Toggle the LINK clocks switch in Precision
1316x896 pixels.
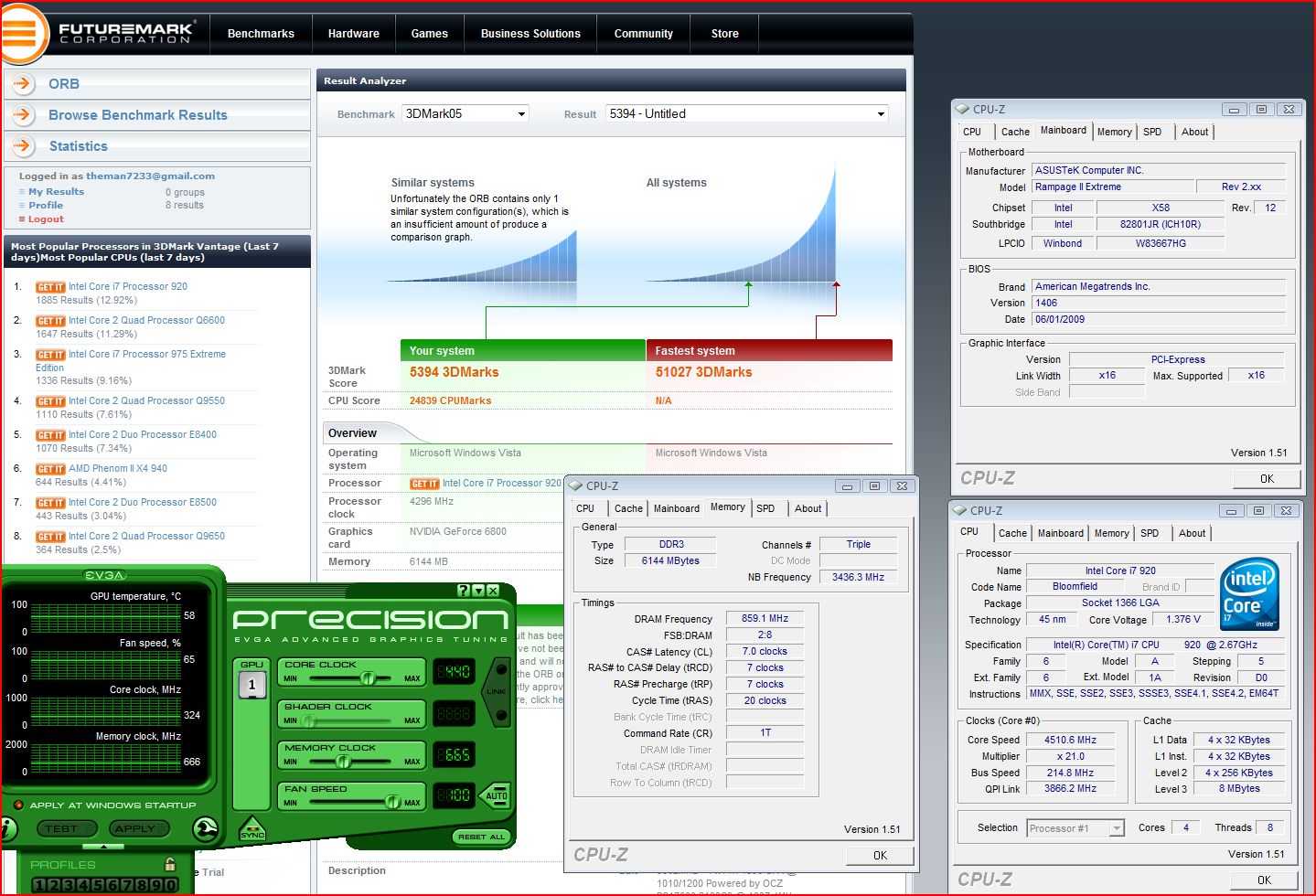(x=498, y=691)
